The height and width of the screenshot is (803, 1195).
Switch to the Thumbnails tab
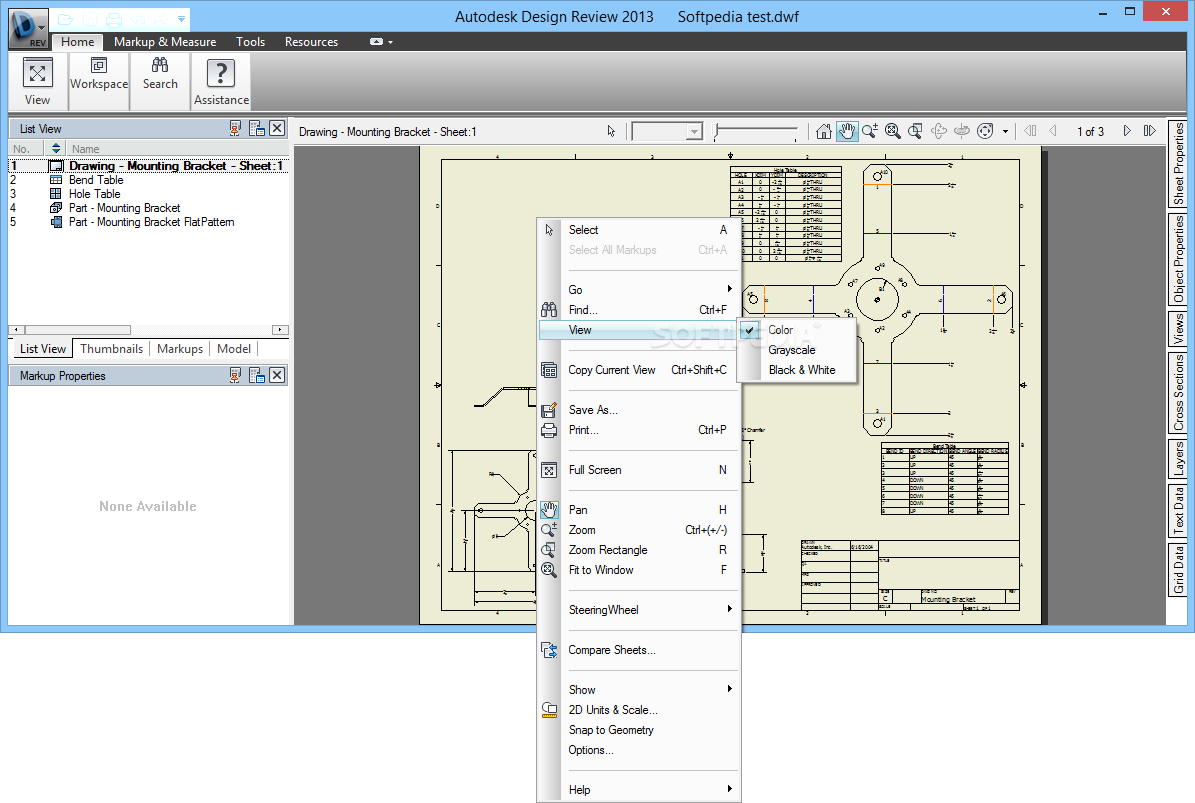(111, 349)
